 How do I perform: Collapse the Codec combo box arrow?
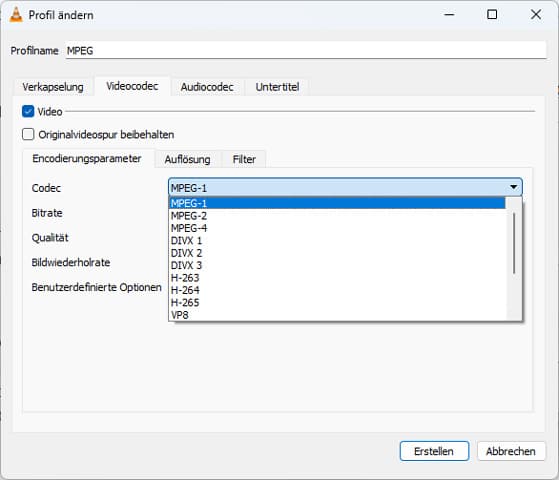(x=513, y=187)
